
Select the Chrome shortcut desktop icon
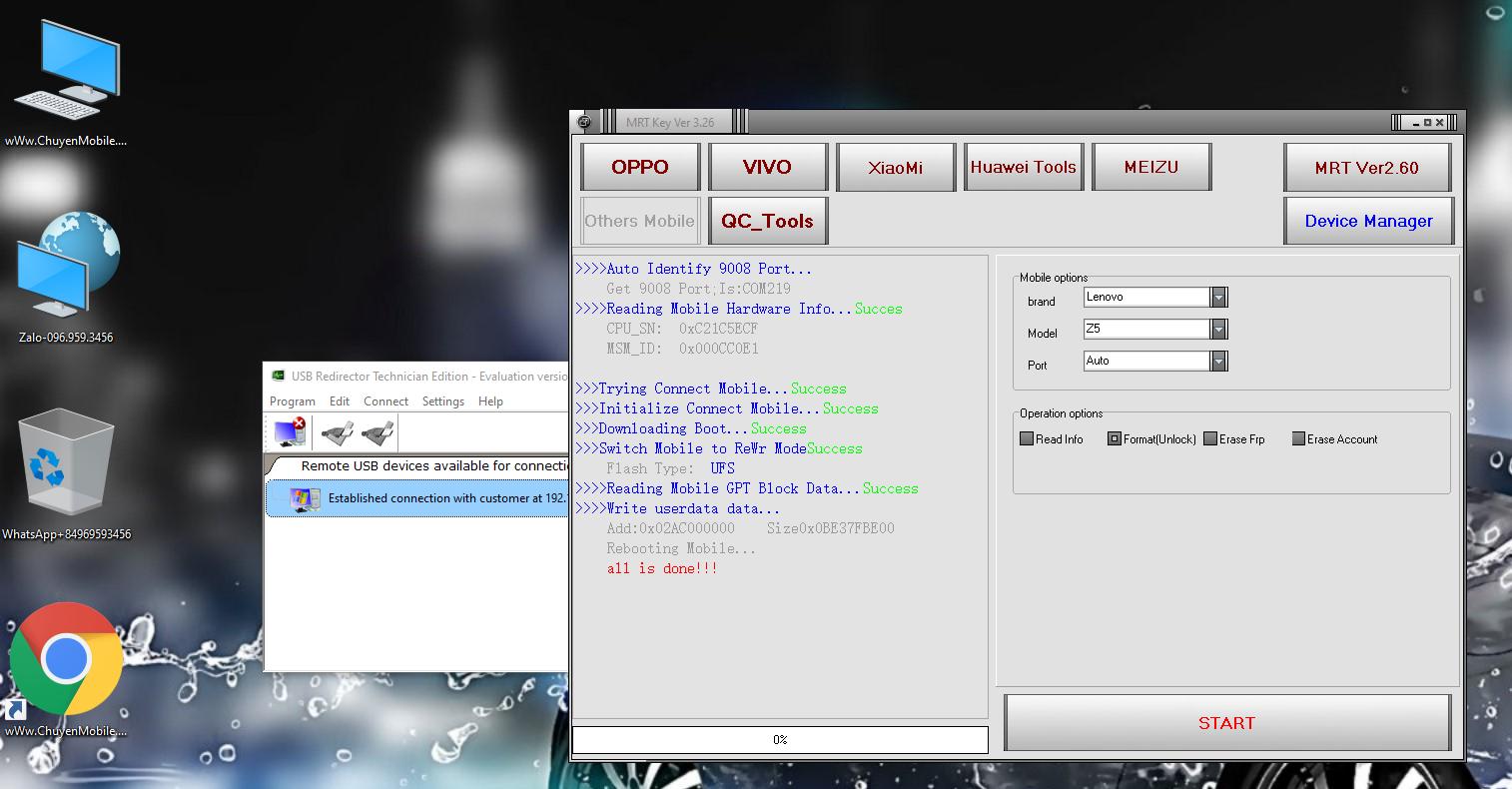66,669
